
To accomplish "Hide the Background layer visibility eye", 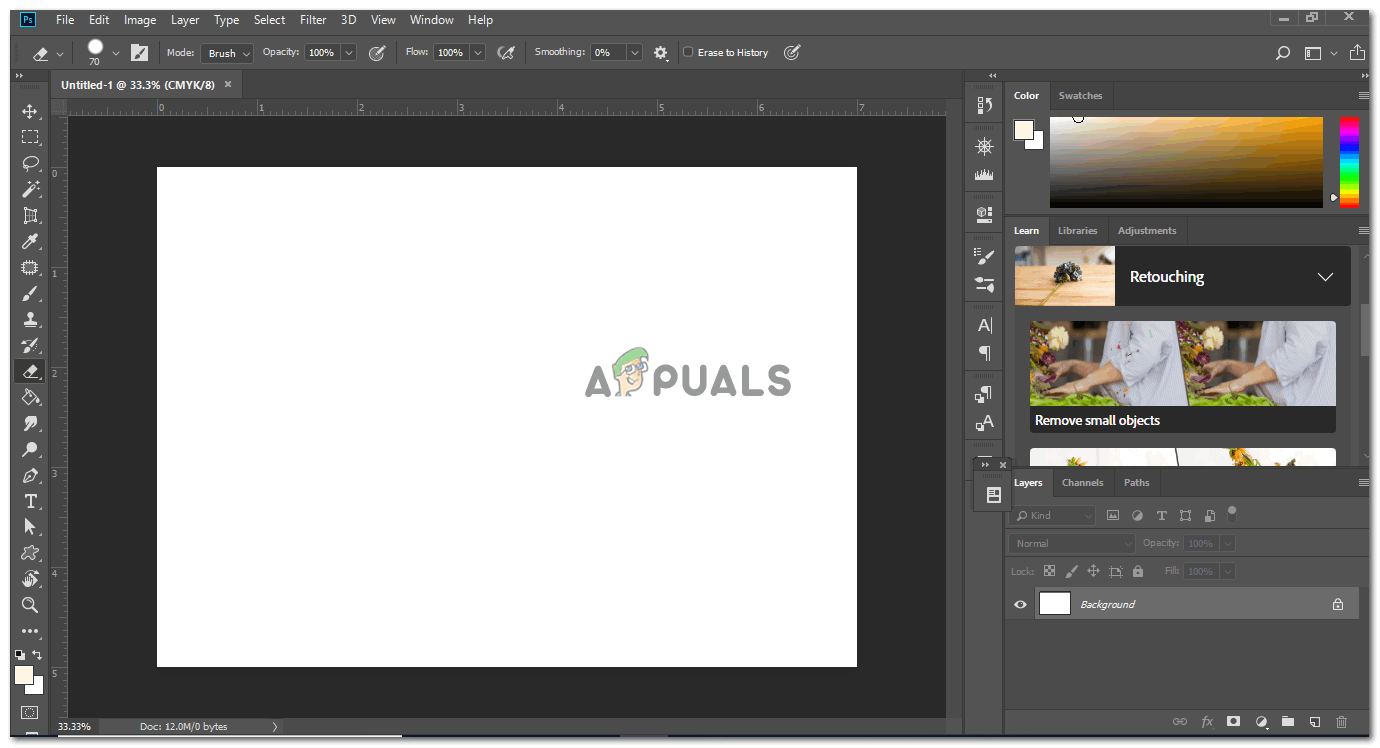I will coord(1020,604).
